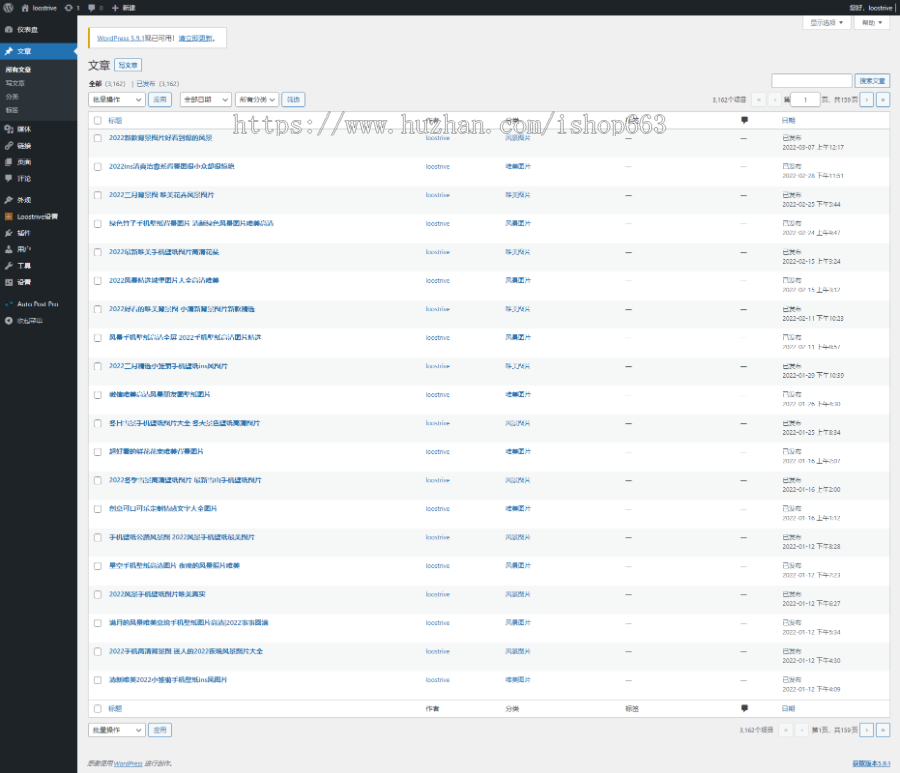Open the comments bubble in the admin bar
900x773 pixels.
91,8
